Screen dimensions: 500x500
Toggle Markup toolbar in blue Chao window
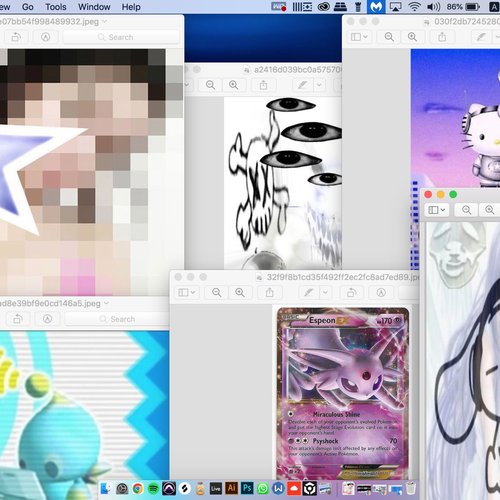(x=48, y=319)
